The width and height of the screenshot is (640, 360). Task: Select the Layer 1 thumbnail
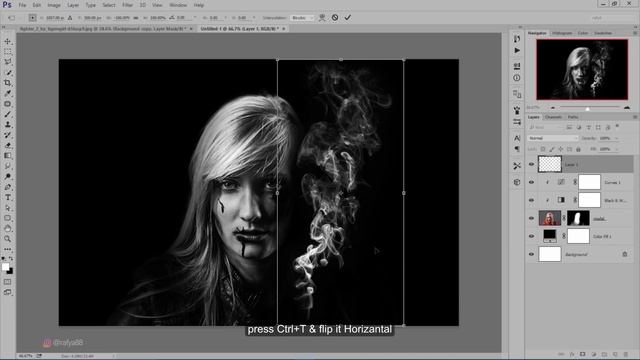point(550,164)
